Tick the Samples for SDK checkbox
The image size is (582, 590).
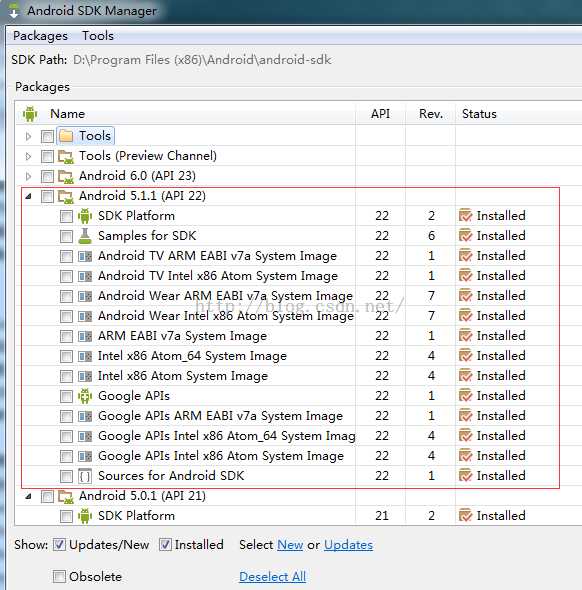pyautogui.click(x=67, y=236)
